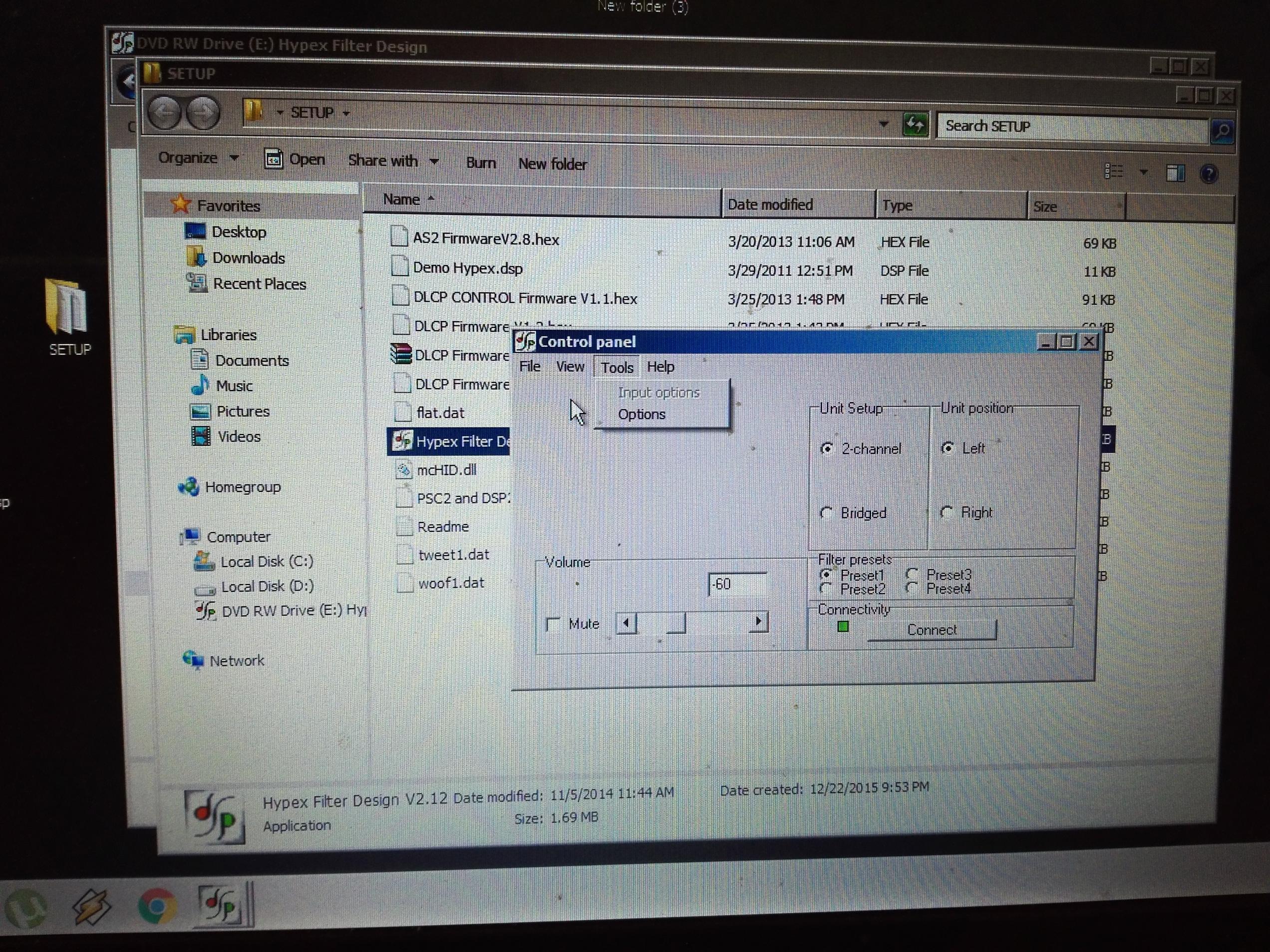Select Music under Libraries

point(222,386)
